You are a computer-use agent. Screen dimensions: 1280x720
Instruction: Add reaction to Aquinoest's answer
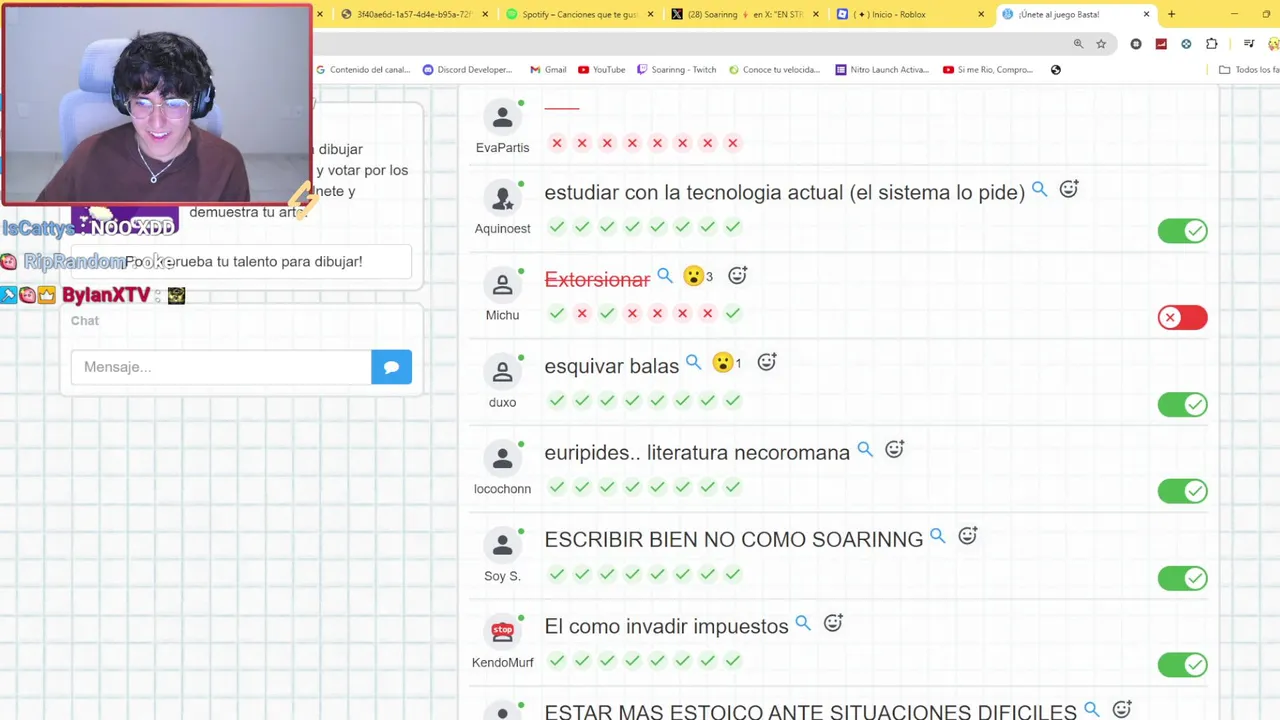(1069, 188)
